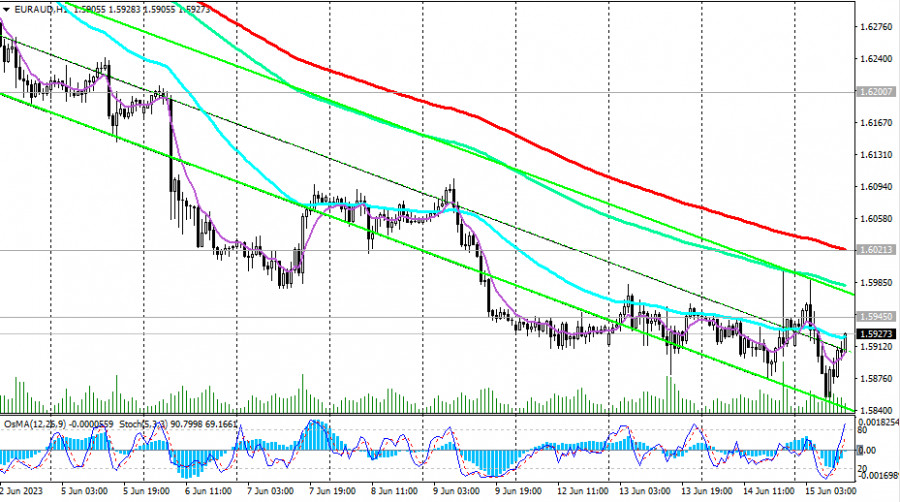The width and height of the screenshot is (900, 502).
Task: Select the 1.61670 price axis label
Action: click(876, 123)
